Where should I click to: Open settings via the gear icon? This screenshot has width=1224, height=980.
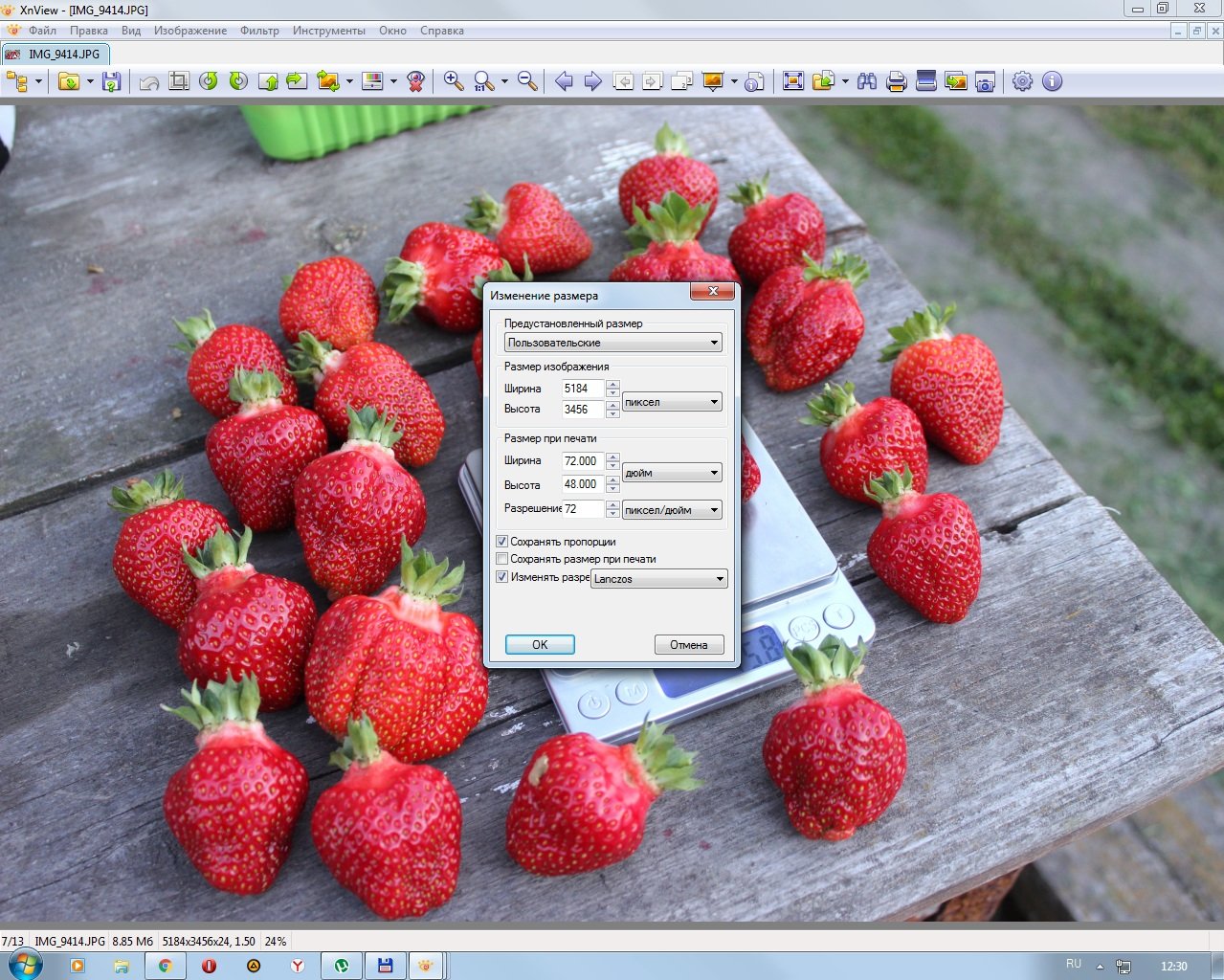pyautogui.click(x=1022, y=81)
